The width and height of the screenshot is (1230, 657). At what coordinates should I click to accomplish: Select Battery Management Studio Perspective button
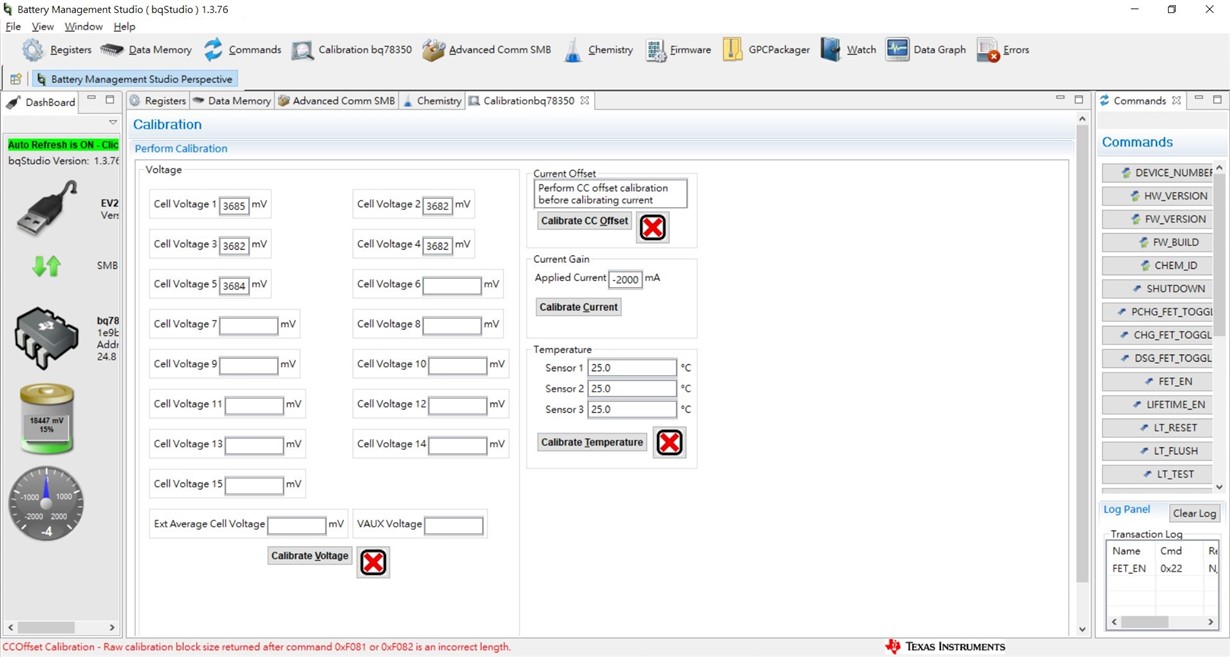click(134, 79)
